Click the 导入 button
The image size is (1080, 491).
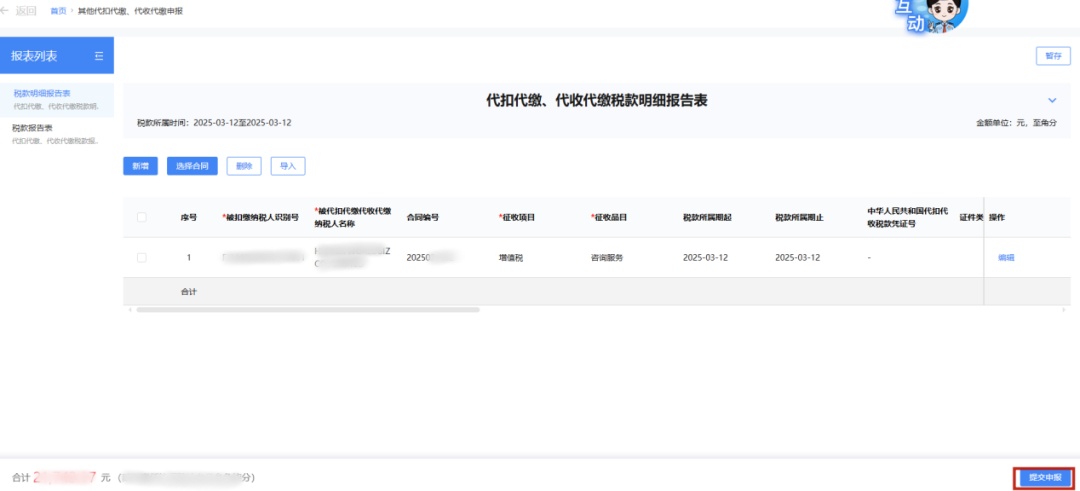point(288,166)
